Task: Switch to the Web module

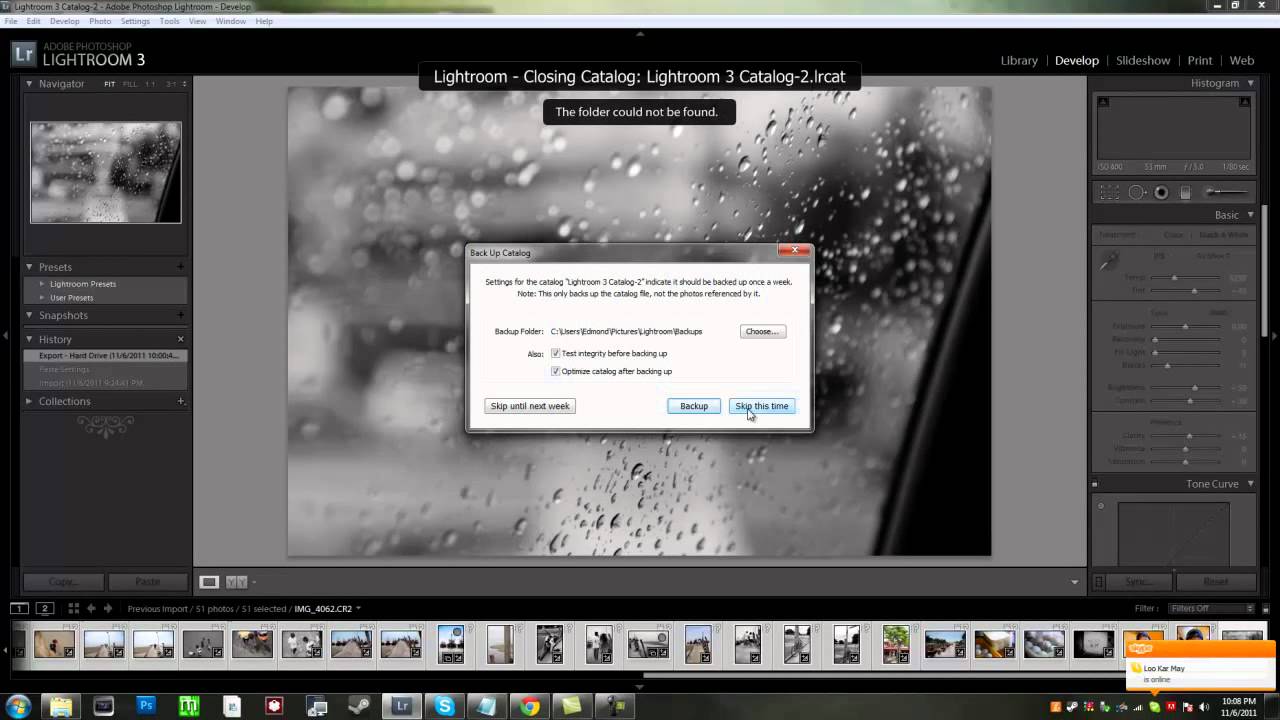Action: (x=1242, y=60)
